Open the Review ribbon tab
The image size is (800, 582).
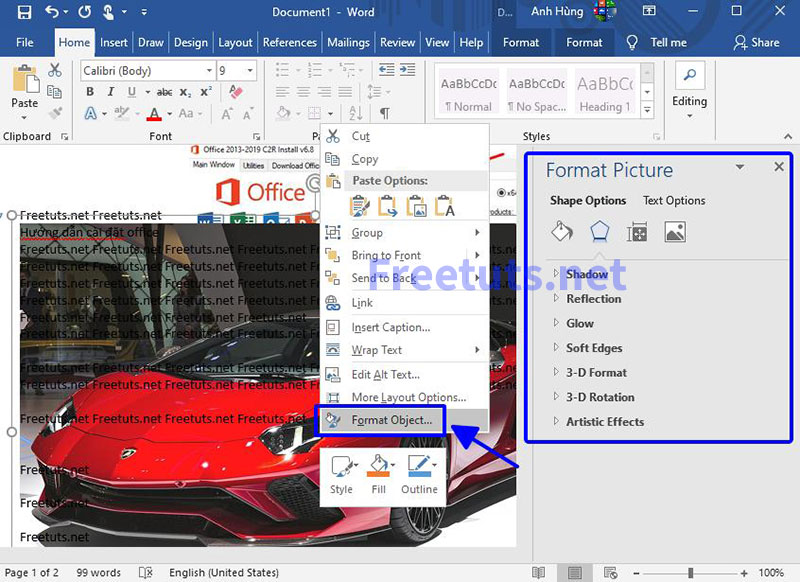(x=397, y=42)
